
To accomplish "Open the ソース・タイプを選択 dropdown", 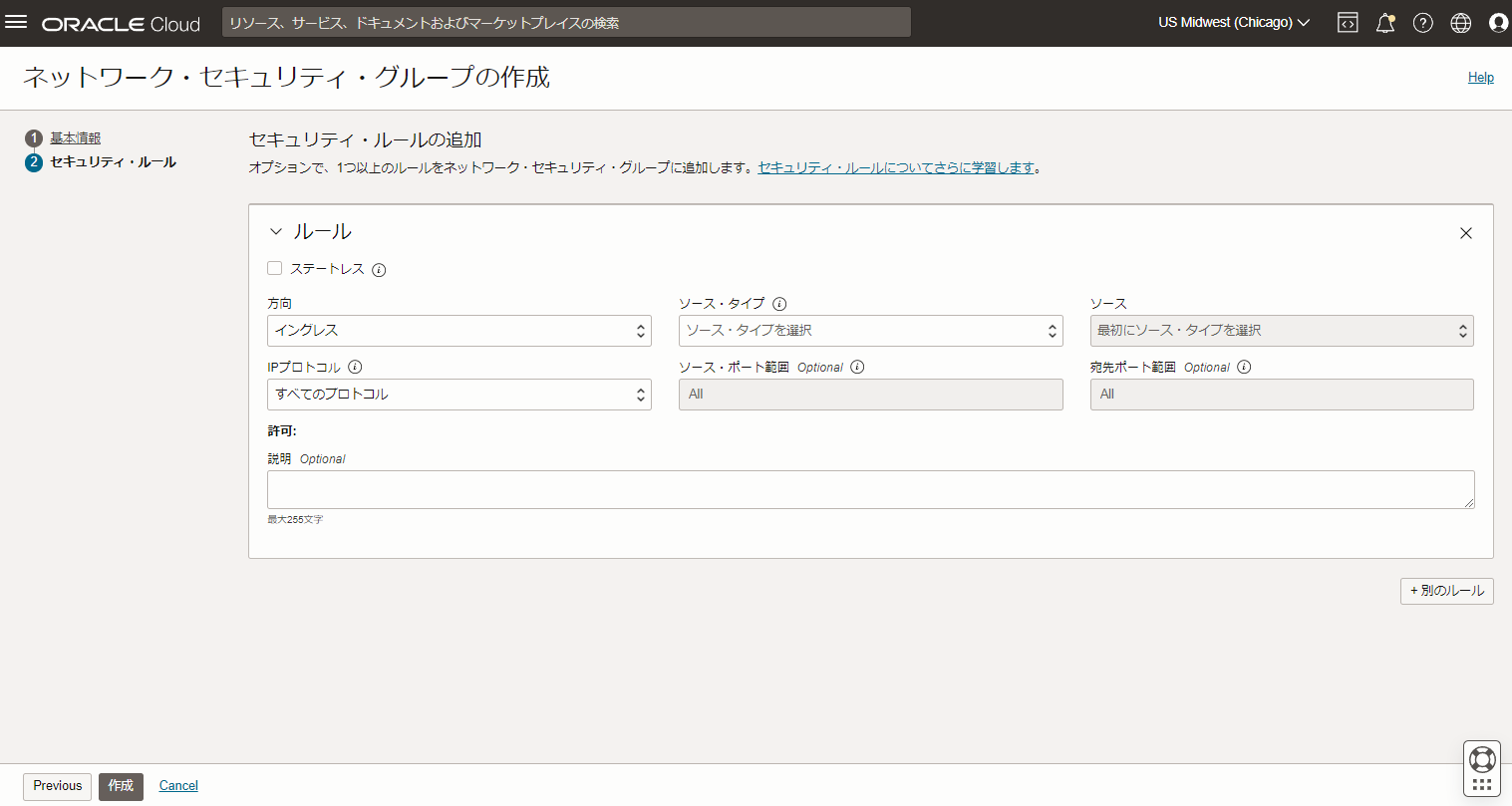I will click(871, 331).
